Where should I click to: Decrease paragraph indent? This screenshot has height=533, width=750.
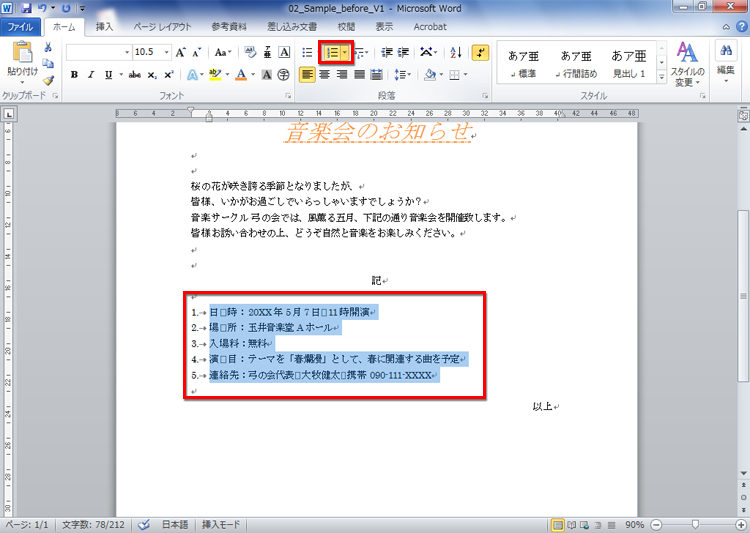click(386, 52)
